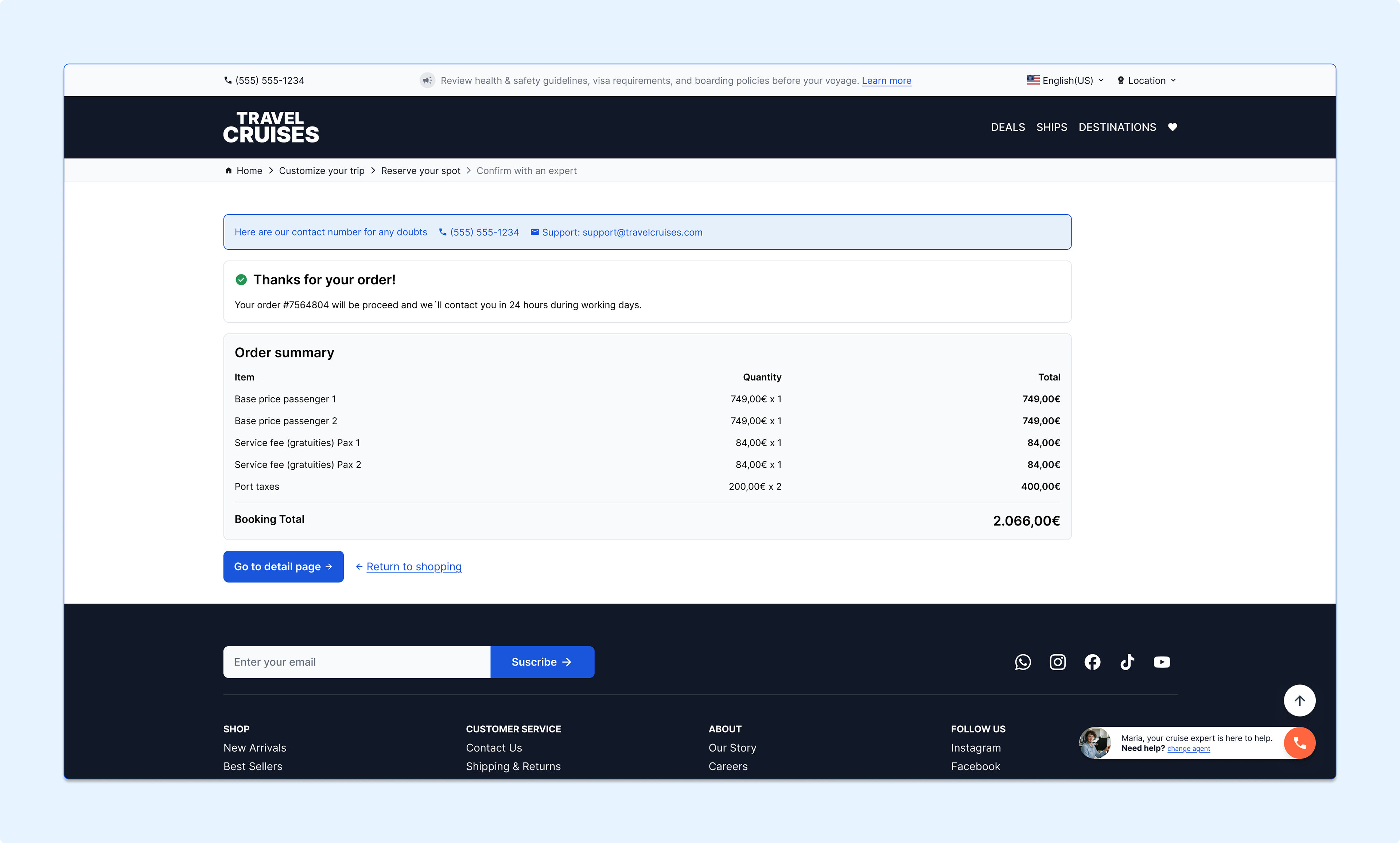Go to Customize your trip breadcrumb
The width and height of the screenshot is (1400, 843).
[x=322, y=171]
